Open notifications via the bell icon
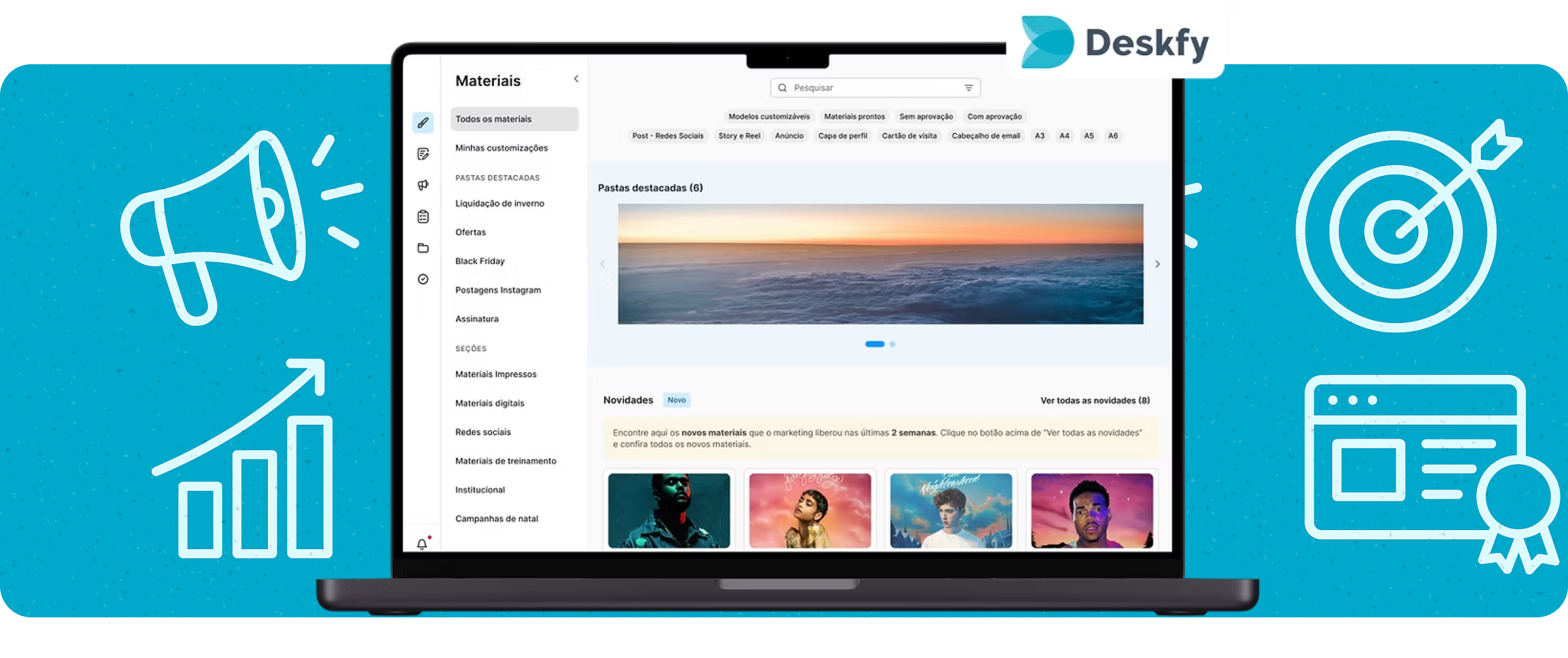 pos(422,544)
